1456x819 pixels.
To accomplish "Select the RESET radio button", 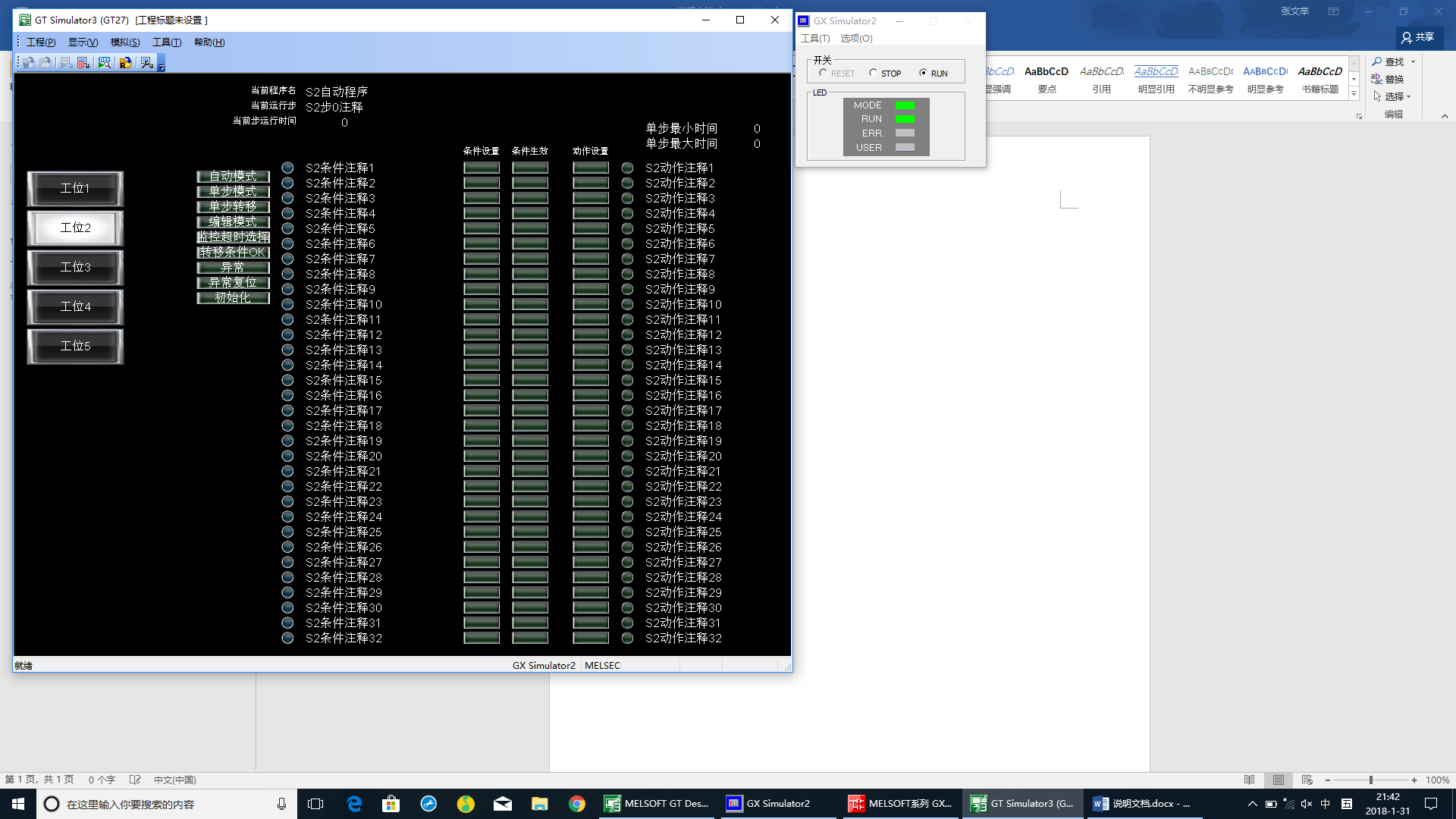I will point(824,73).
